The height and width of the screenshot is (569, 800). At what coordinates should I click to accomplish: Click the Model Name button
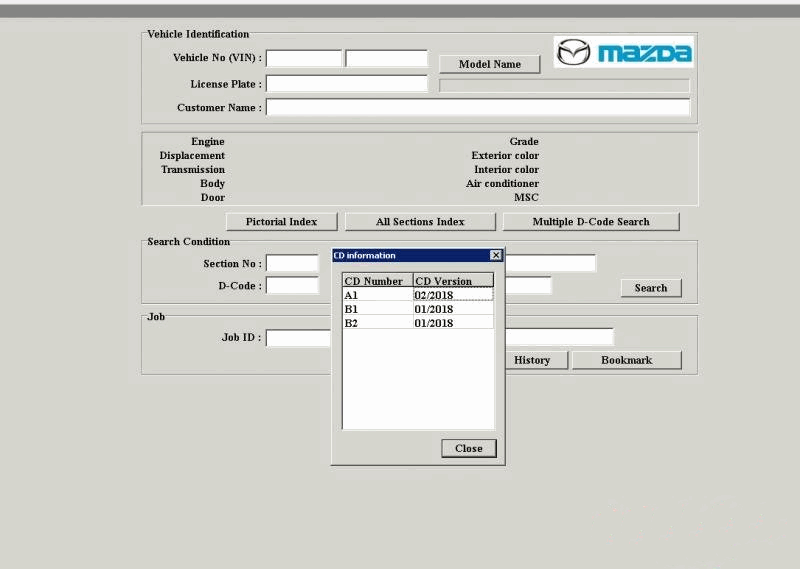pos(489,64)
